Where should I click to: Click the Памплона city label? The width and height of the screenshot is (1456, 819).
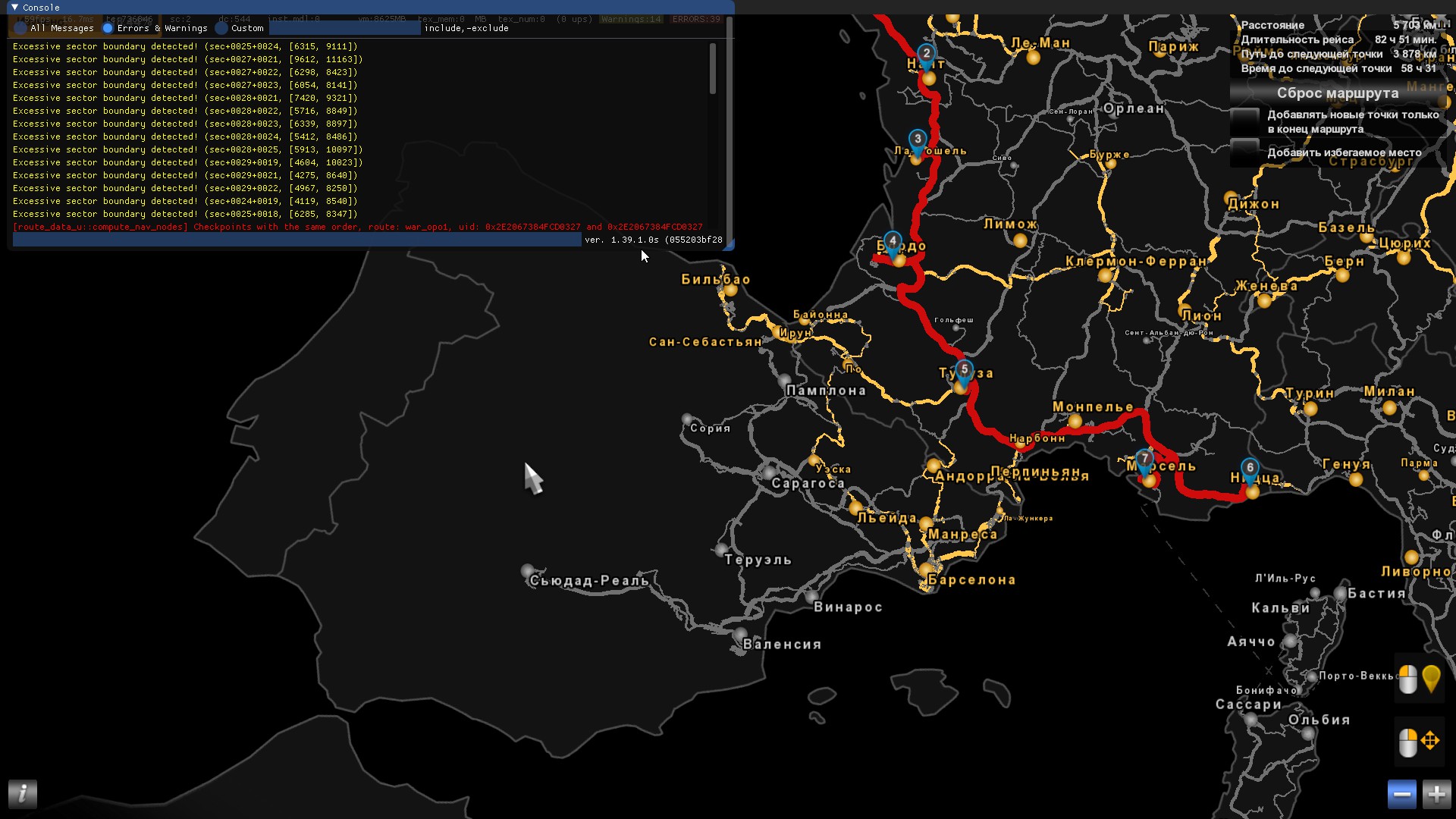click(x=826, y=391)
